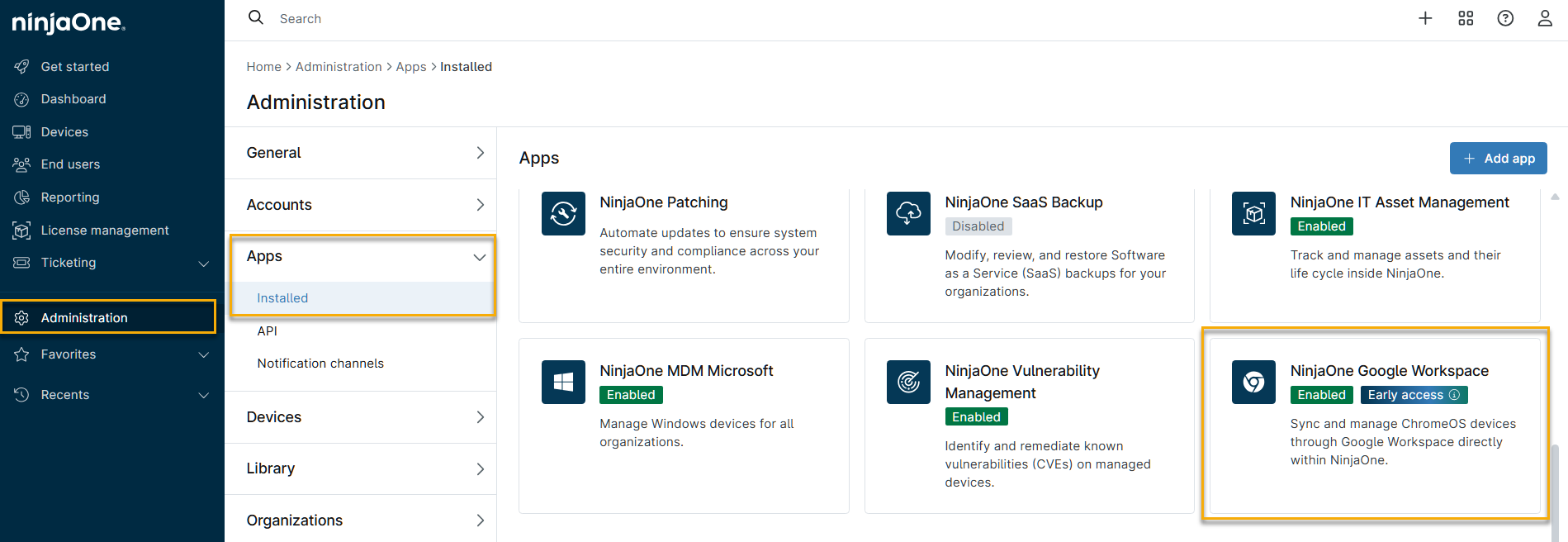1568x542 pixels.
Task: Click the Favorites star icon
Action: [x=21, y=354]
